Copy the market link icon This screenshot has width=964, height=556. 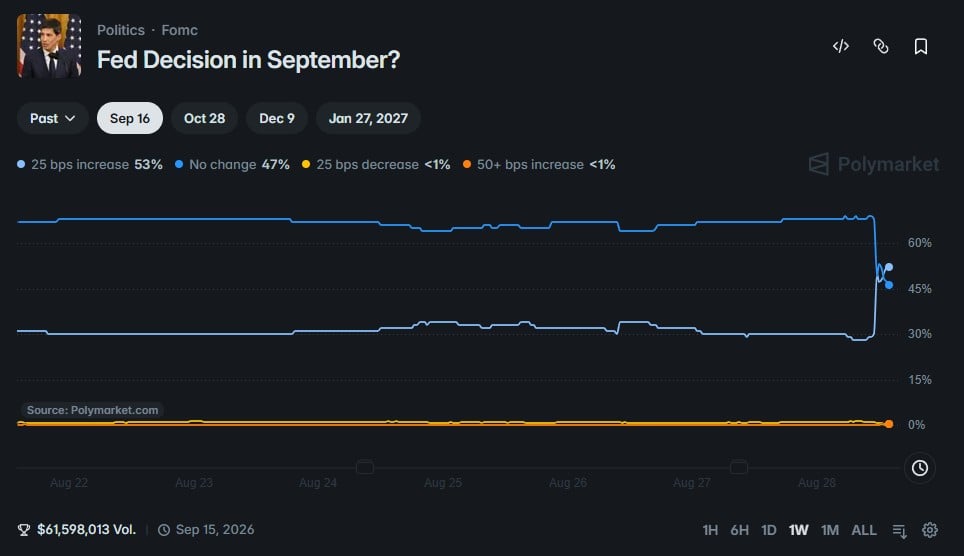coord(880,46)
